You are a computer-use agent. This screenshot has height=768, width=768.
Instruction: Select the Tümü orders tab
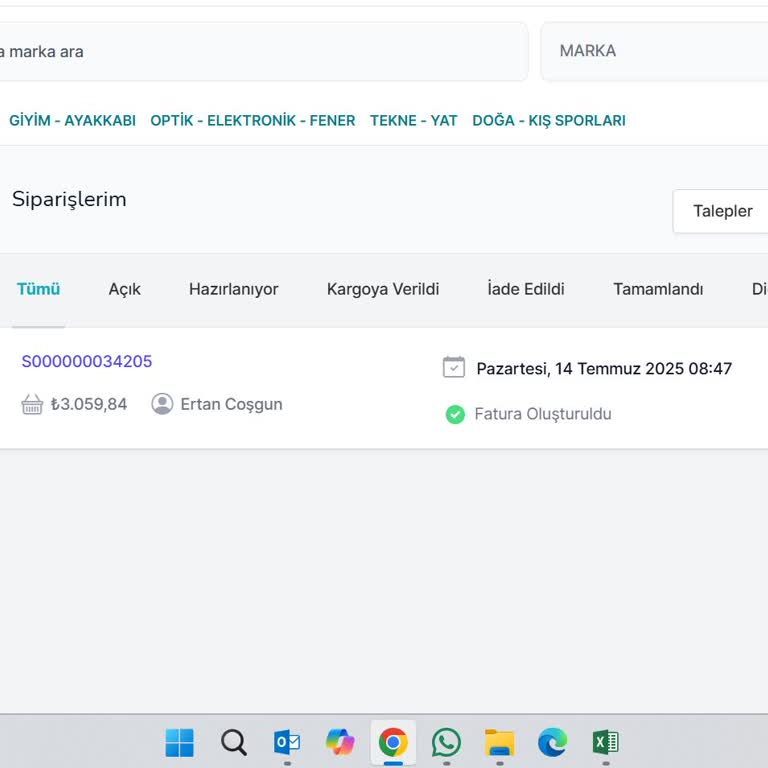pos(38,289)
